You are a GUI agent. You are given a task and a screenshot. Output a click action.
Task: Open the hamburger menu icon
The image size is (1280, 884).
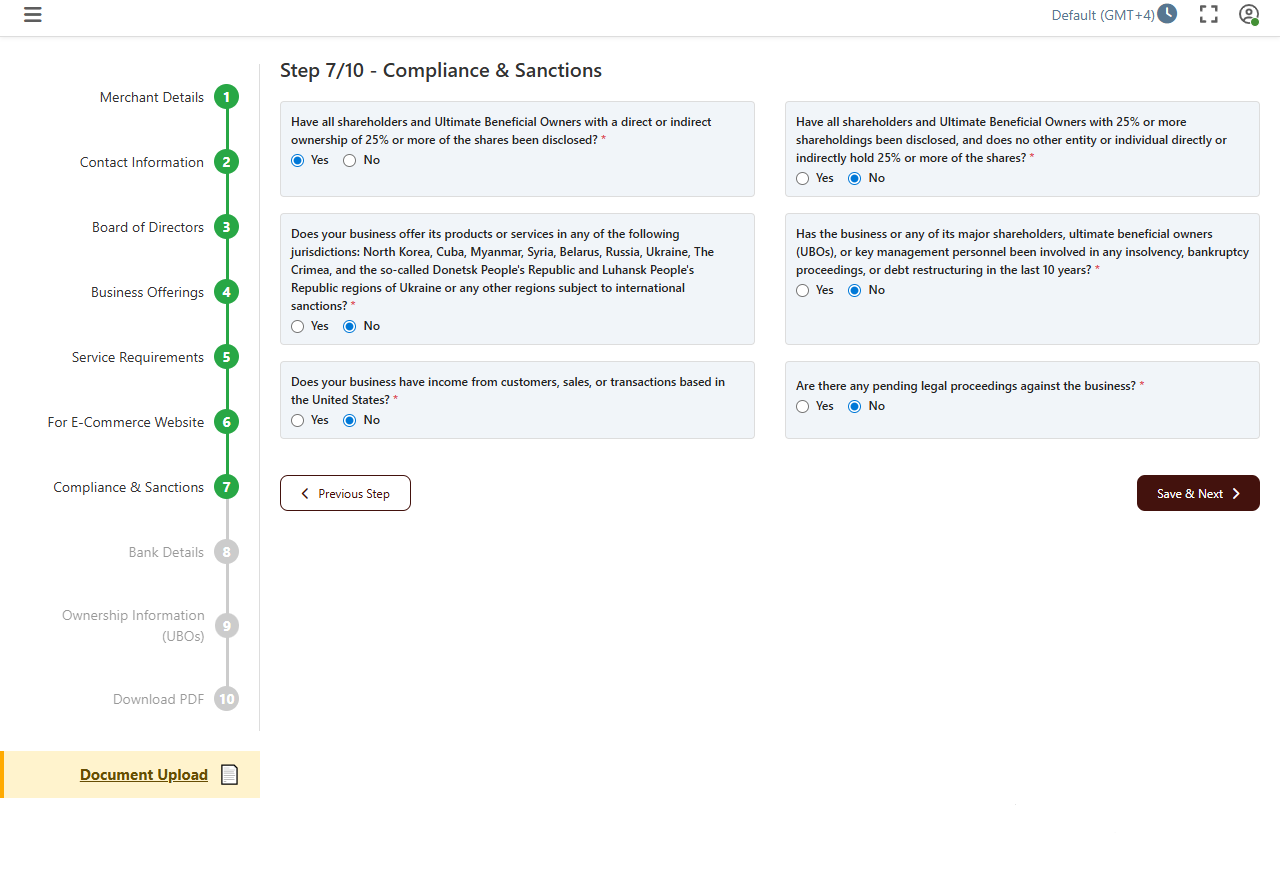(33, 15)
